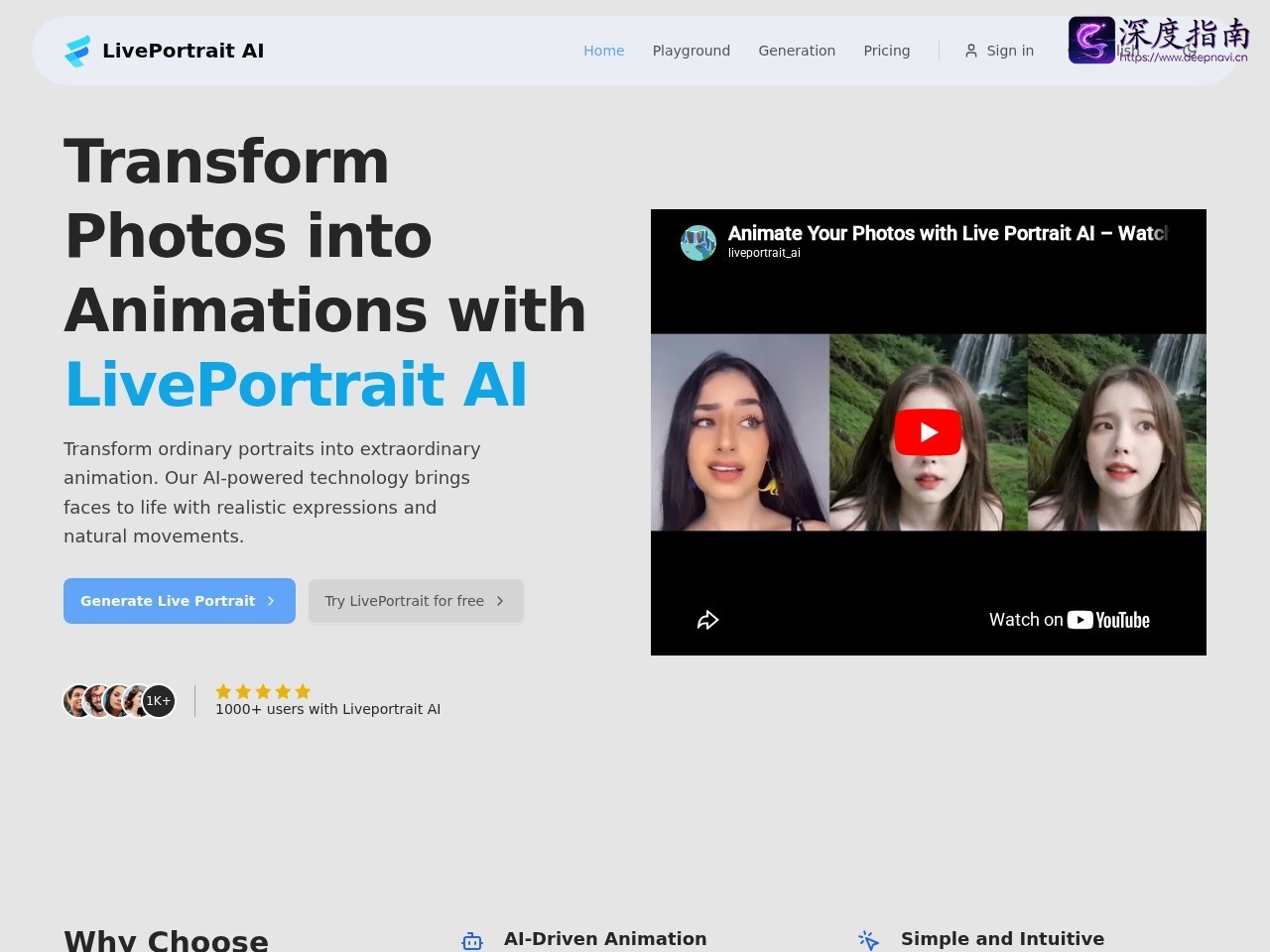Viewport: 1270px width, 952px height.
Task: Go to the Home nav item
Action: [x=604, y=51]
